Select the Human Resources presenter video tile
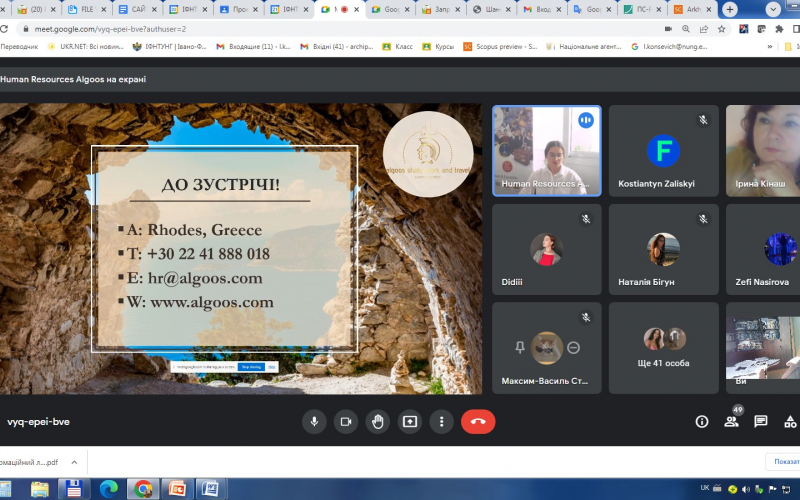The width and height of the screenshot is (800, 500). point(546,151)
